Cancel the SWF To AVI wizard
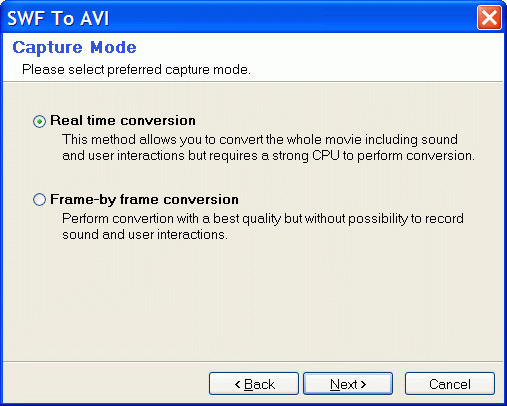The image size is (507, 406). (x=450, y=384)
